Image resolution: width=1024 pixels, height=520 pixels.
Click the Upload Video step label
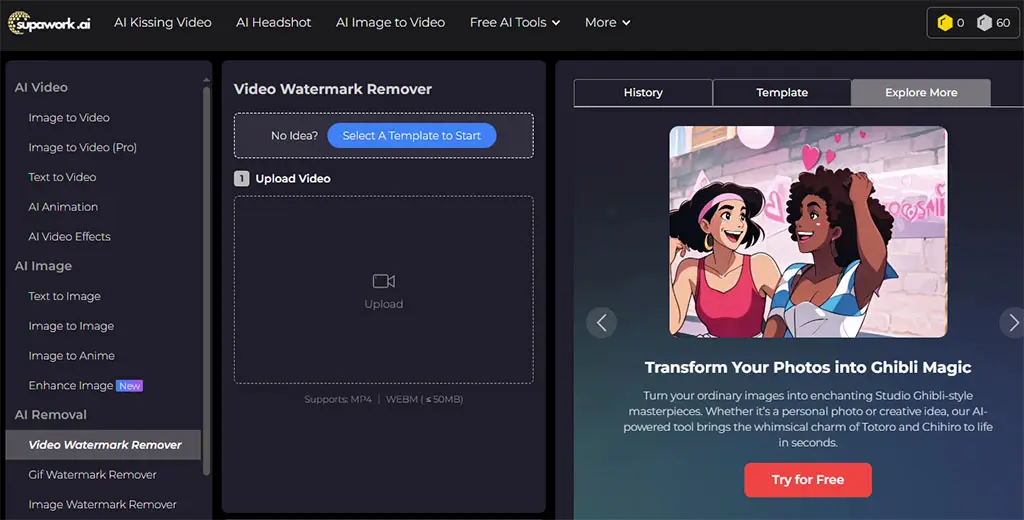pyautogui.click(x=293, y=178)
